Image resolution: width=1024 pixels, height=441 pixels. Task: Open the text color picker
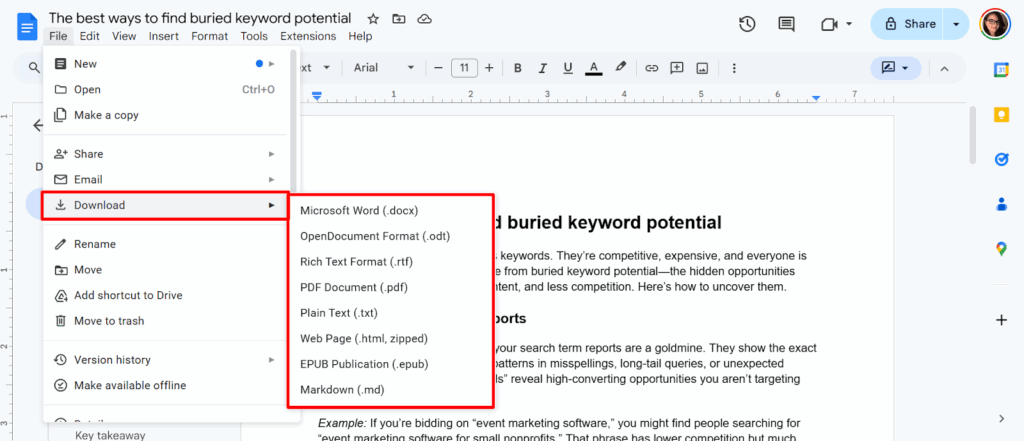594,68
